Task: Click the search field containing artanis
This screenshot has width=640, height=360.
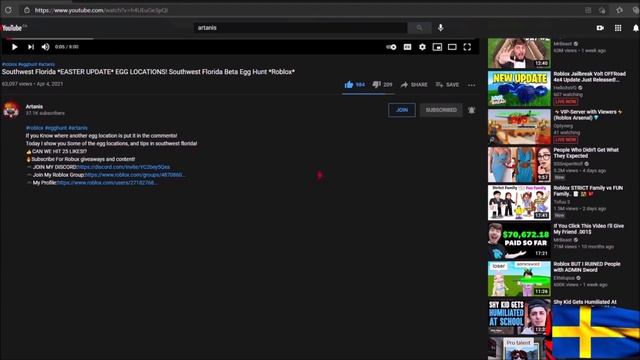Action: point(300,28)
